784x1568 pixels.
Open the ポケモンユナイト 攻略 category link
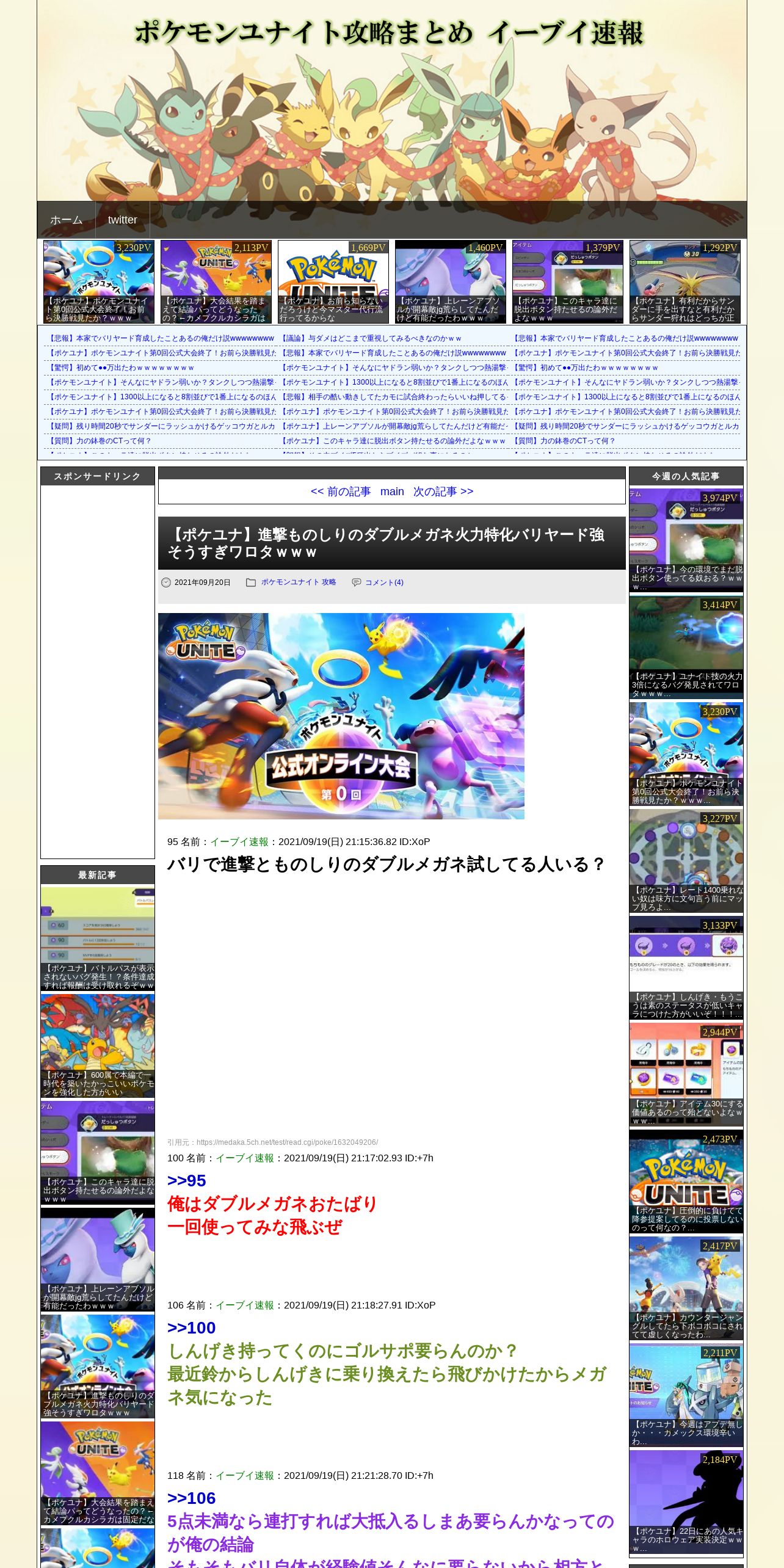299,583
